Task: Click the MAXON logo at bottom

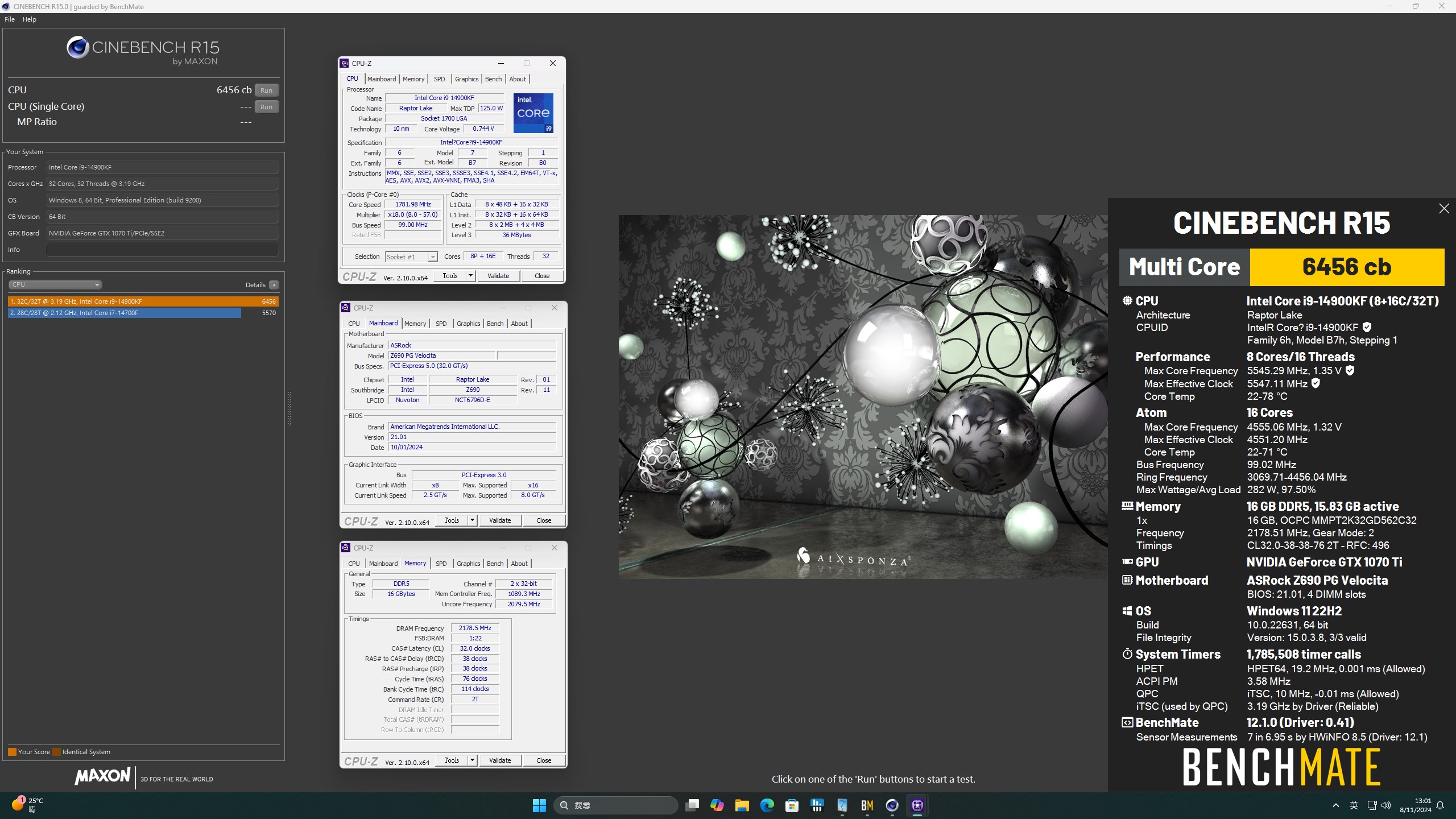Action: 102,776
